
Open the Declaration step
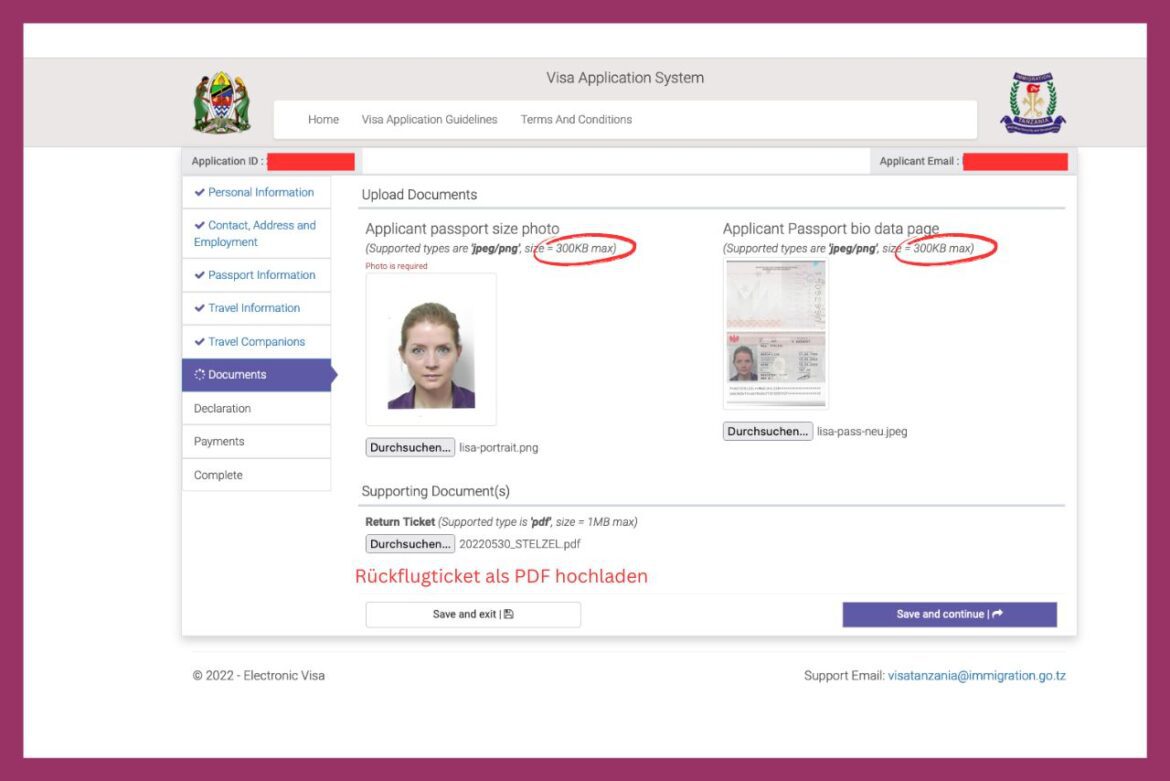256,409
